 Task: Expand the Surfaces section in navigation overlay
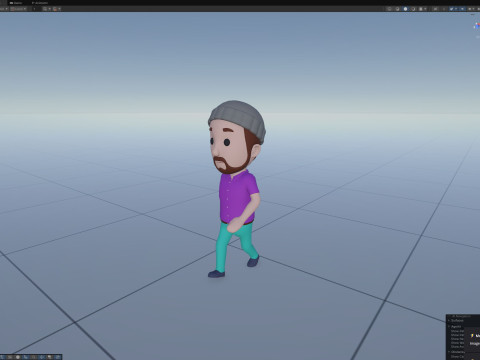click(x=457, y=320)
